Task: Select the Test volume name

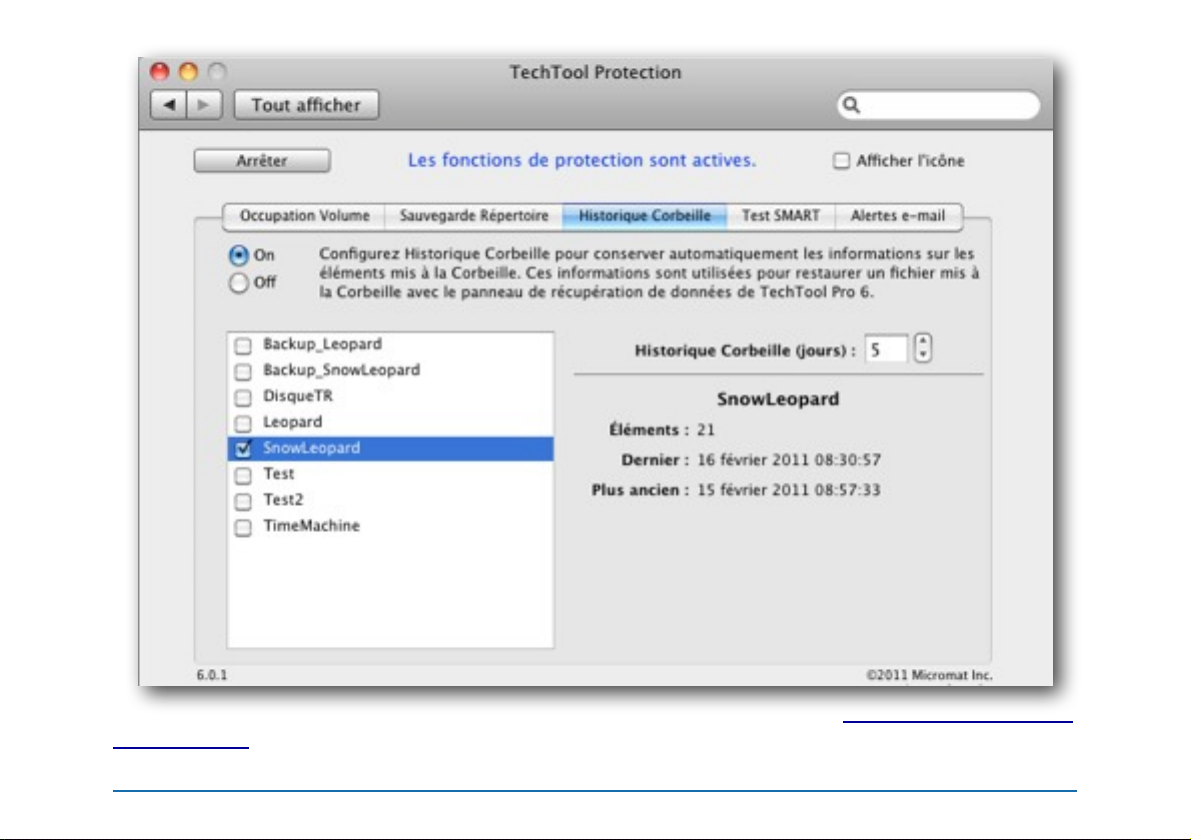Action: click(x=279, y=474)
